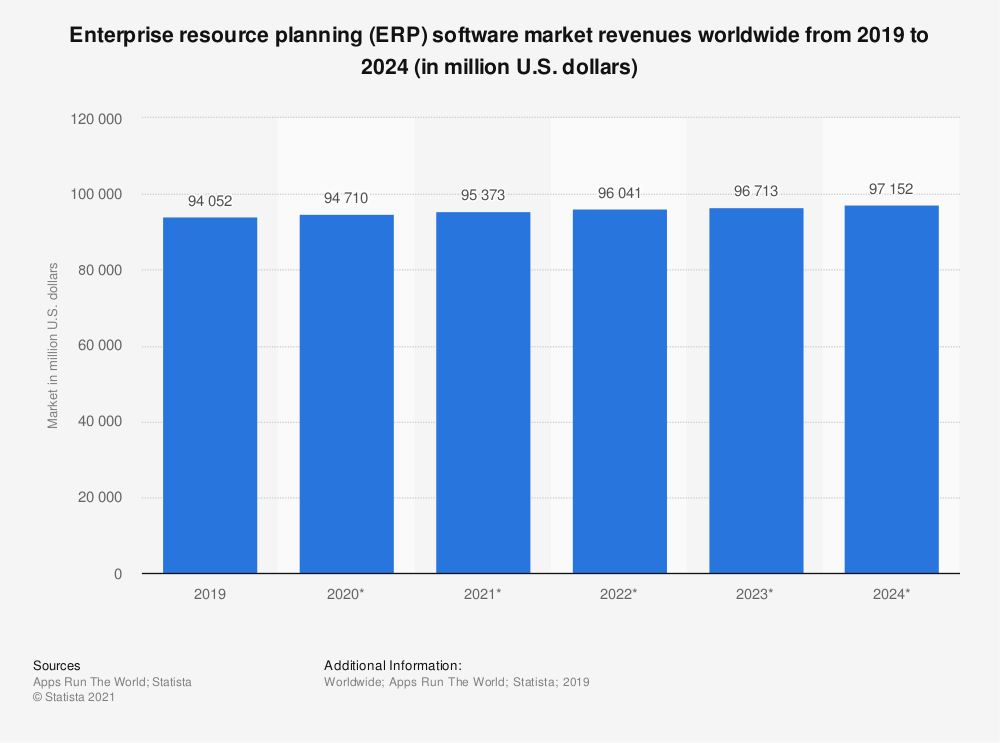Image resolution: width=1000 pixels, height=743 pixels.
Task: Select the 2020* revenue bar
Action: (x=346, y=394)
